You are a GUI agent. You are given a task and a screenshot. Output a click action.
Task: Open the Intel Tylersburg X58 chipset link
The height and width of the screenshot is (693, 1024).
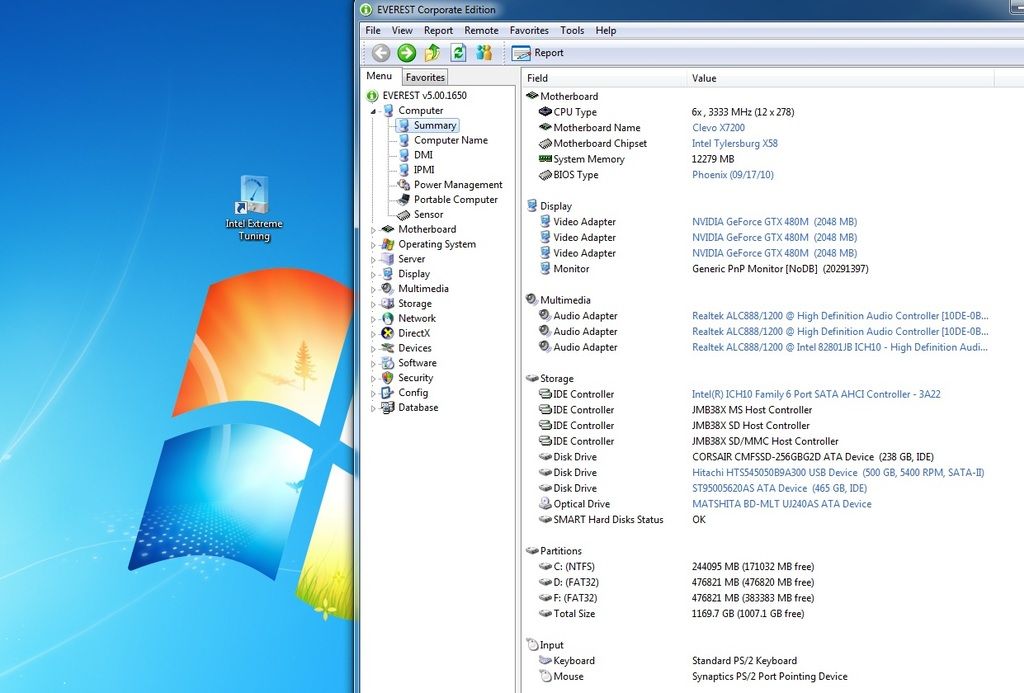[x=735, y=143]
